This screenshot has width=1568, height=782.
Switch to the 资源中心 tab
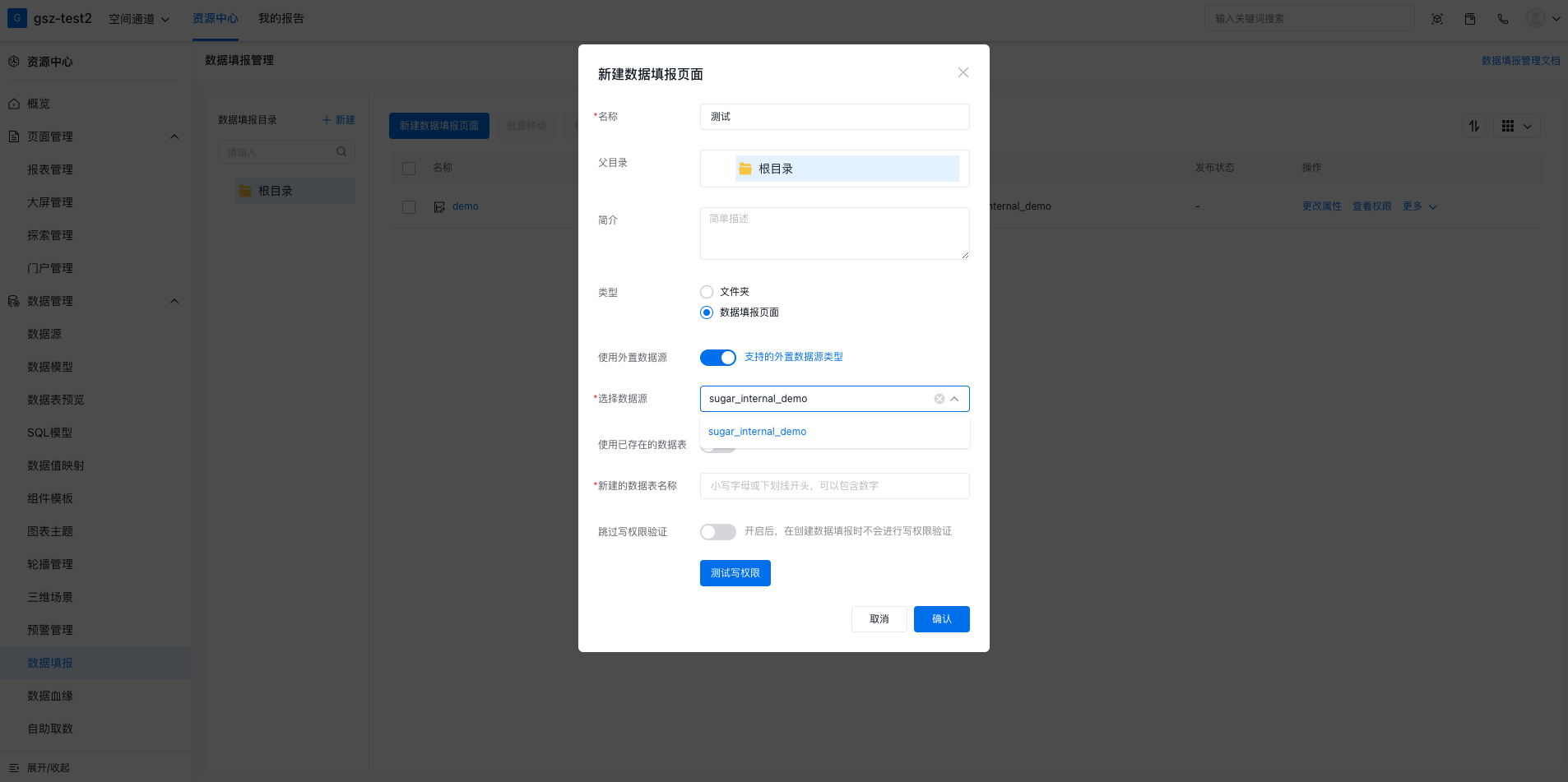coord(216,18)
